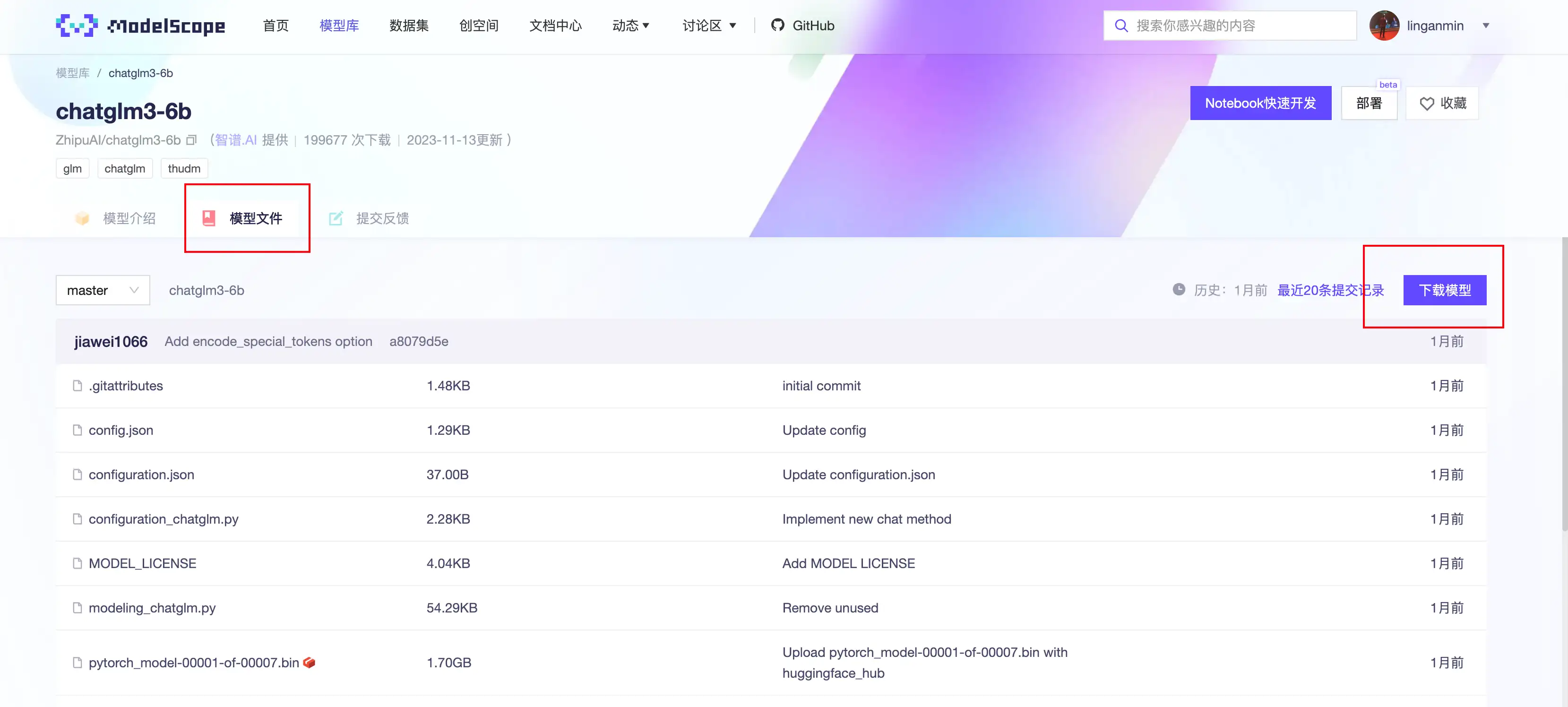Open the master branch dropdown
This screenshot has width=1568, height=707.
click(x=102, y=291)
